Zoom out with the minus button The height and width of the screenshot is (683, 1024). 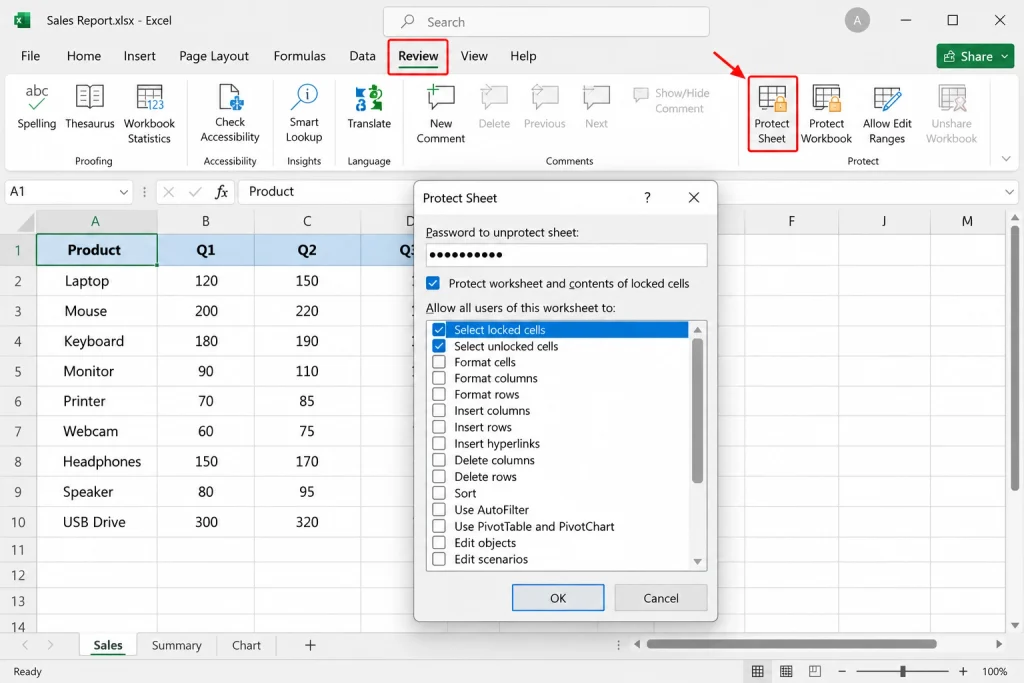(842, 671)
